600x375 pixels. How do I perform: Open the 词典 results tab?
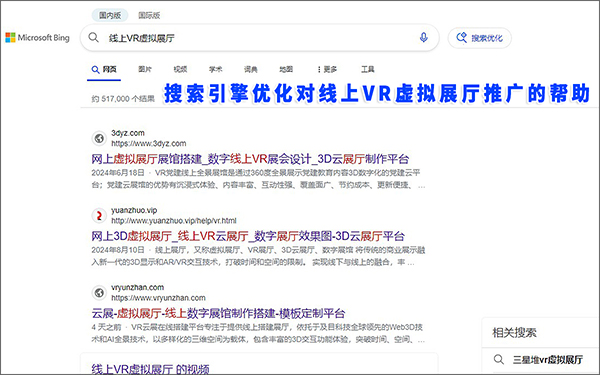pyautogui.click(x=251, y=69)
